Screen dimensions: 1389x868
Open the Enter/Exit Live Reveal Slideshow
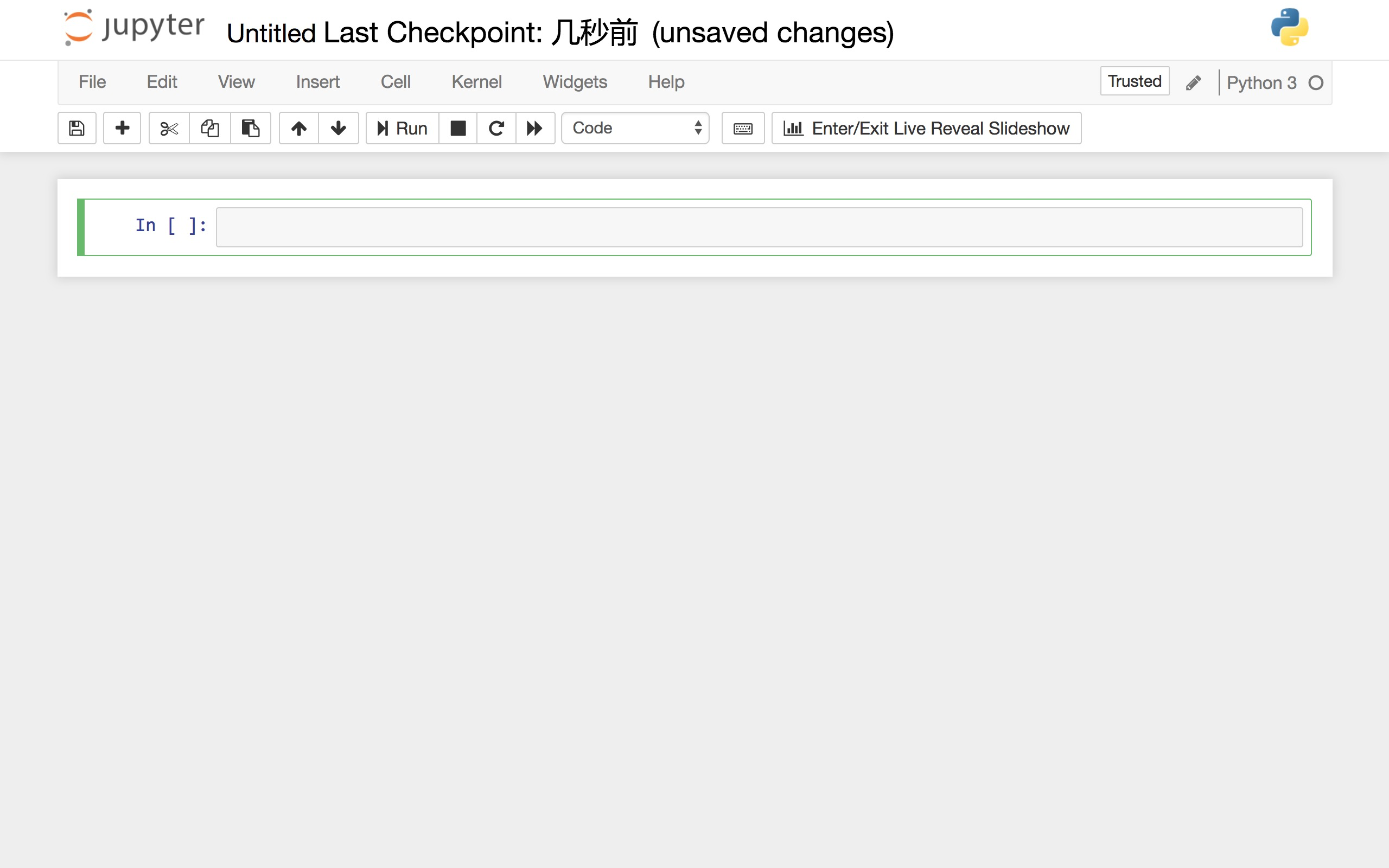point(925,128)
